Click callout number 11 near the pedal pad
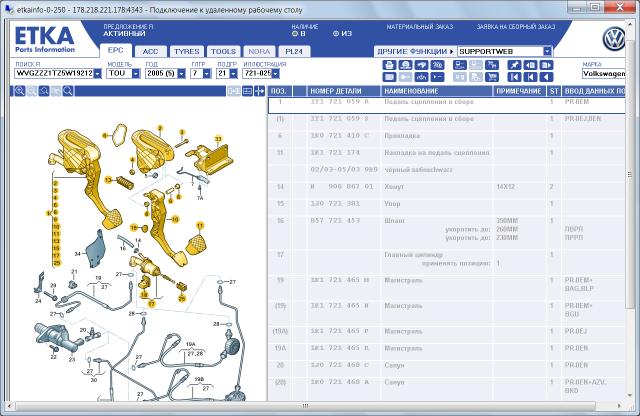Viewport: 640px width, 416px height. (200, 225)
